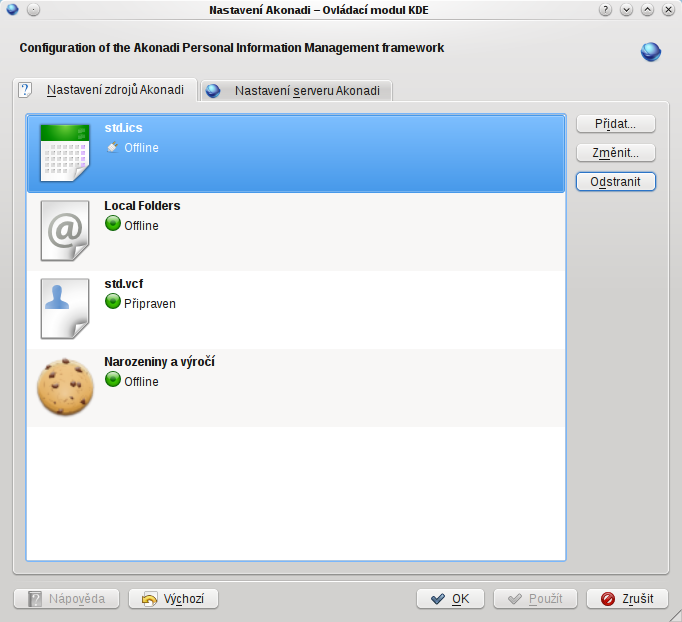Open Nastavení serveru Akonadi tab

pyautogui.click(x=297, y=90)
